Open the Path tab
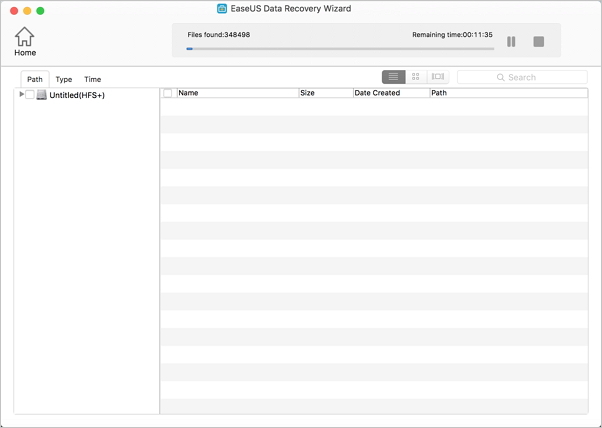Image resolution: width=602 pixels, height=428 pixels. [35, 79]
